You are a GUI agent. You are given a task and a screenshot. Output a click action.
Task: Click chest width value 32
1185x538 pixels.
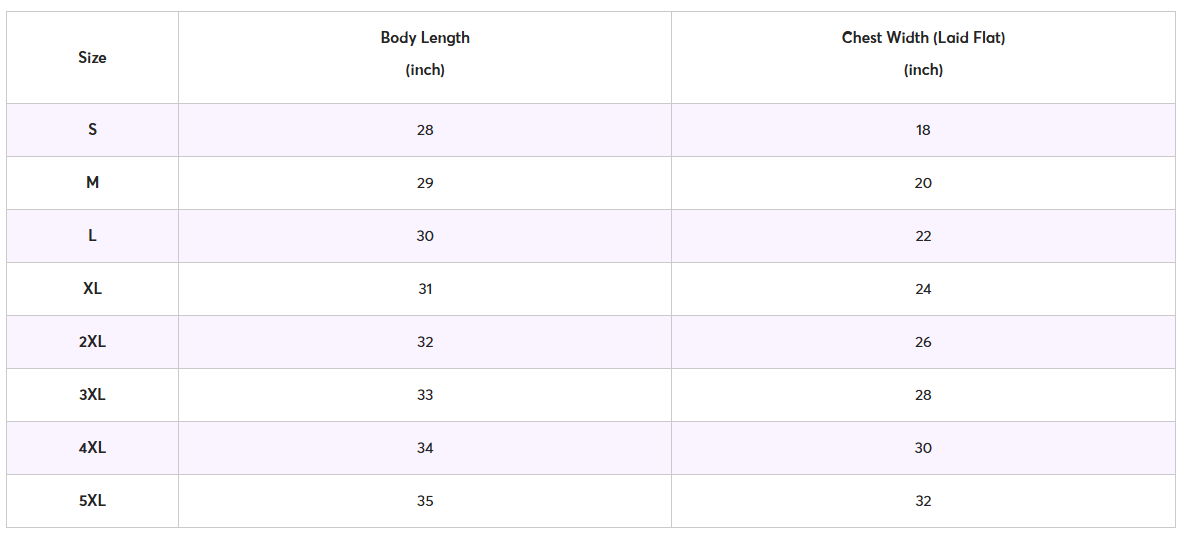(923, 501)
